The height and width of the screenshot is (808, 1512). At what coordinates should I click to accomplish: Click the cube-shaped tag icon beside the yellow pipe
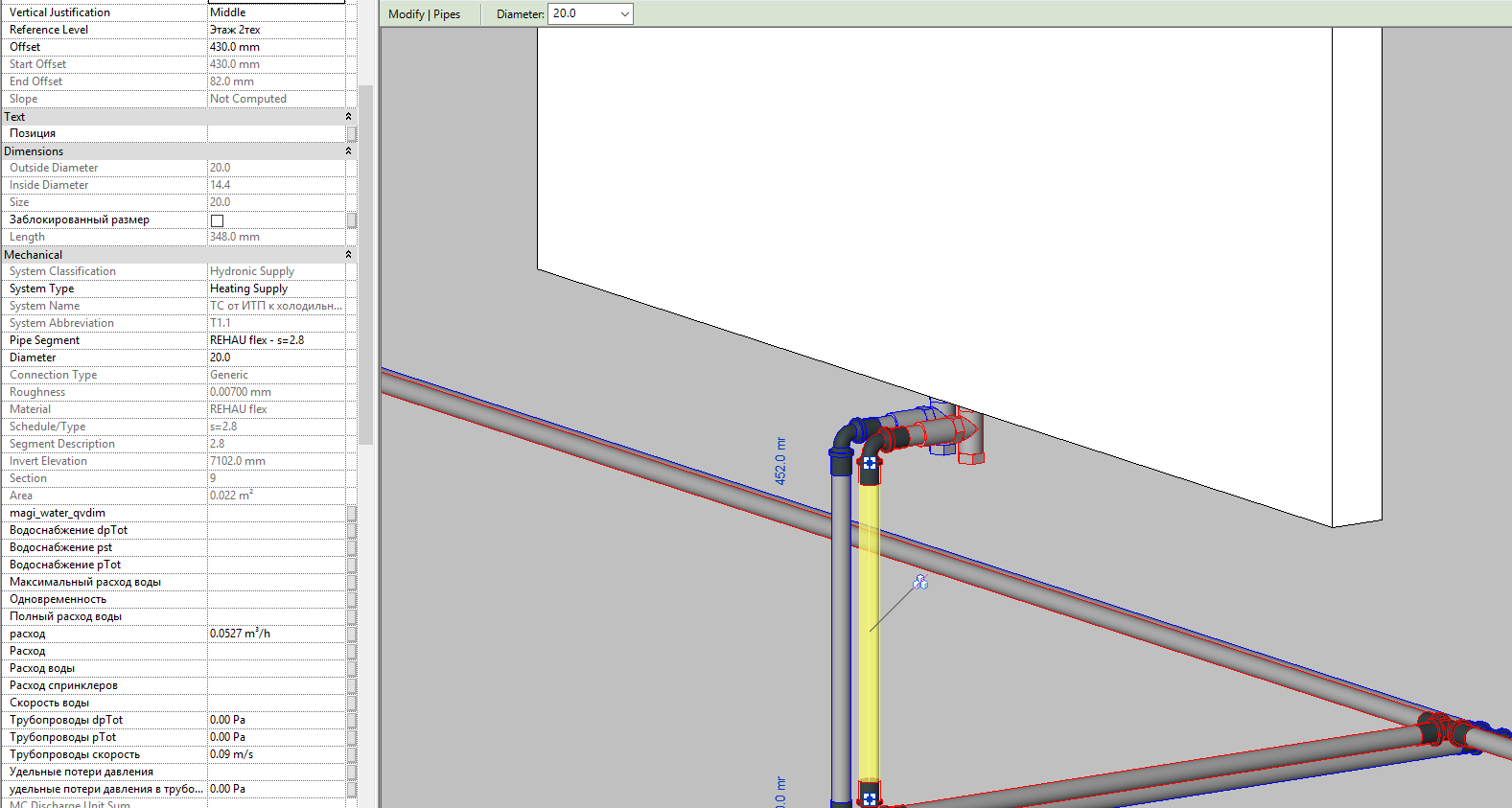click(x=920, y=582)
